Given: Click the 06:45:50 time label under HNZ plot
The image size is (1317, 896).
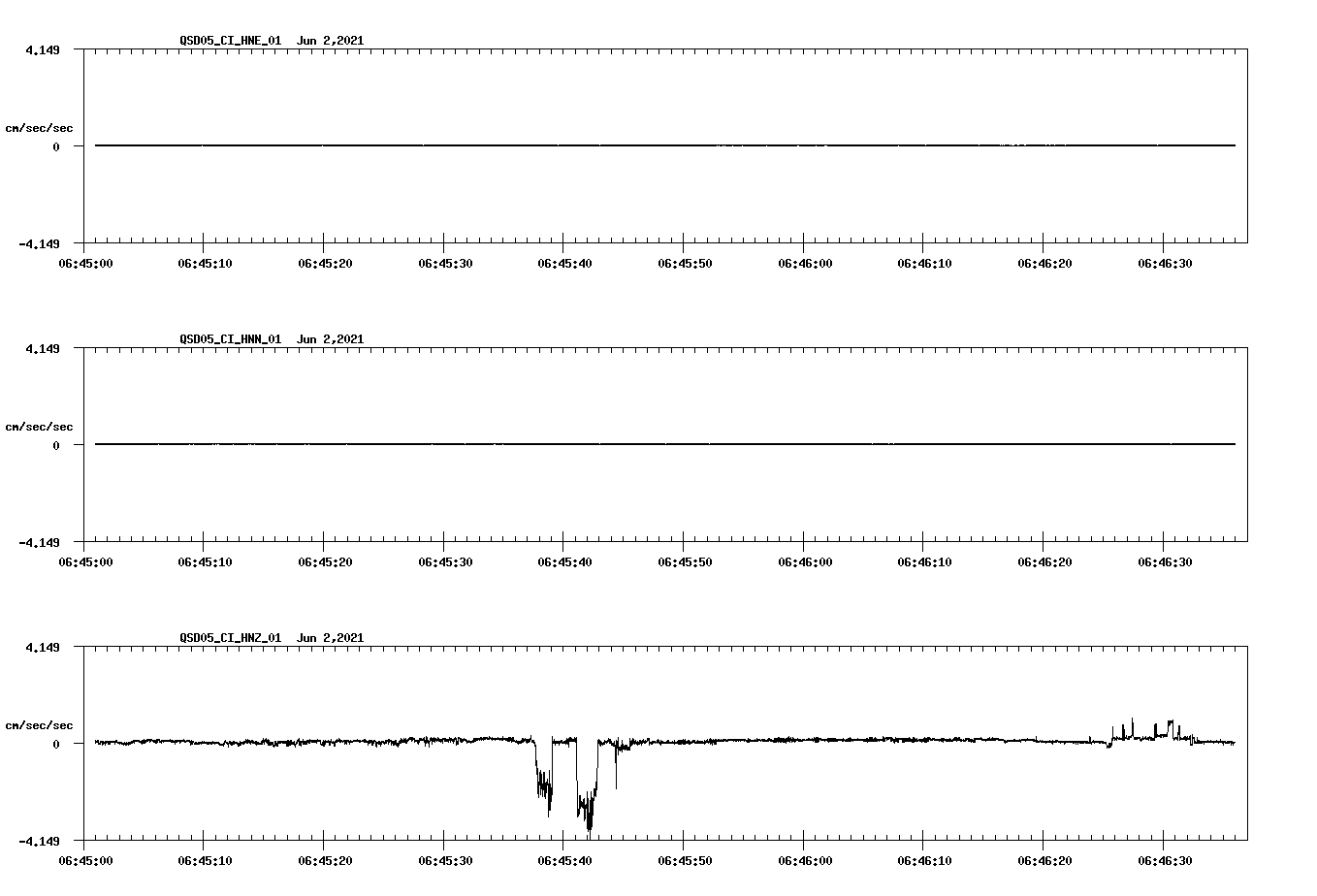Looking at the screenshot, I should point(685,861).
